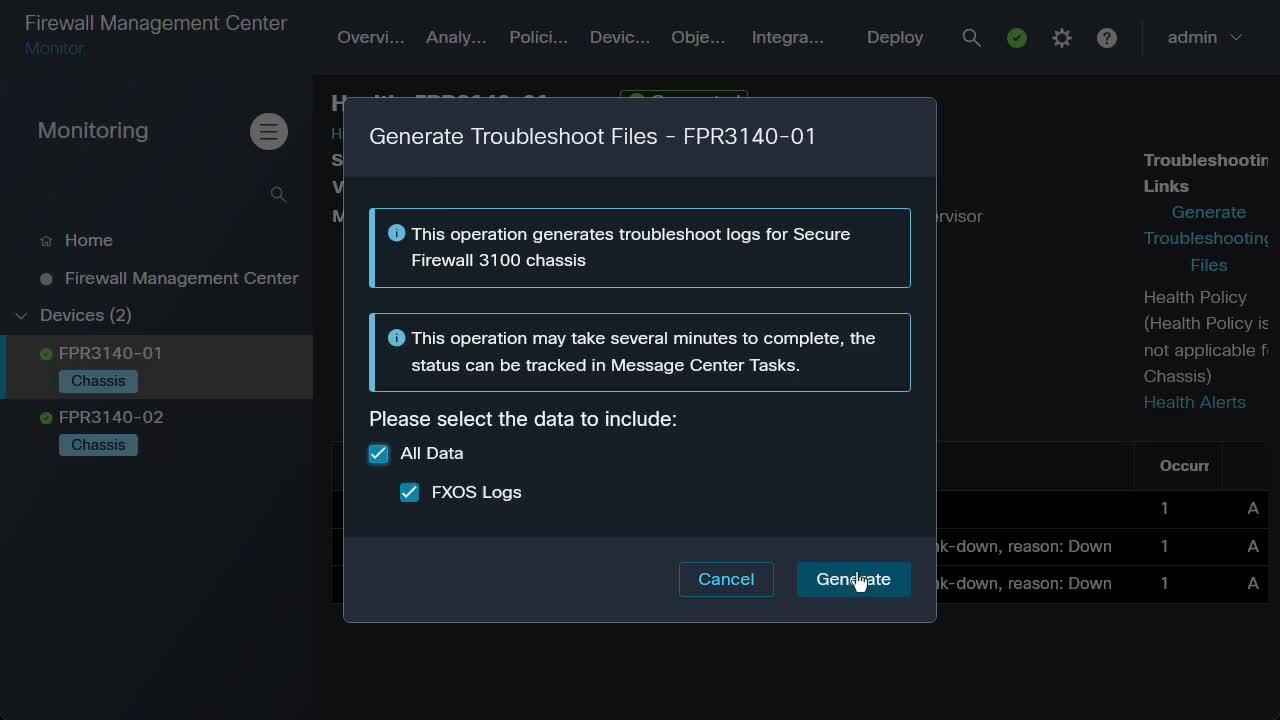Uncheck the All Data checkbox
This screenshot has width=1280, height=720.
click(378, 454)
